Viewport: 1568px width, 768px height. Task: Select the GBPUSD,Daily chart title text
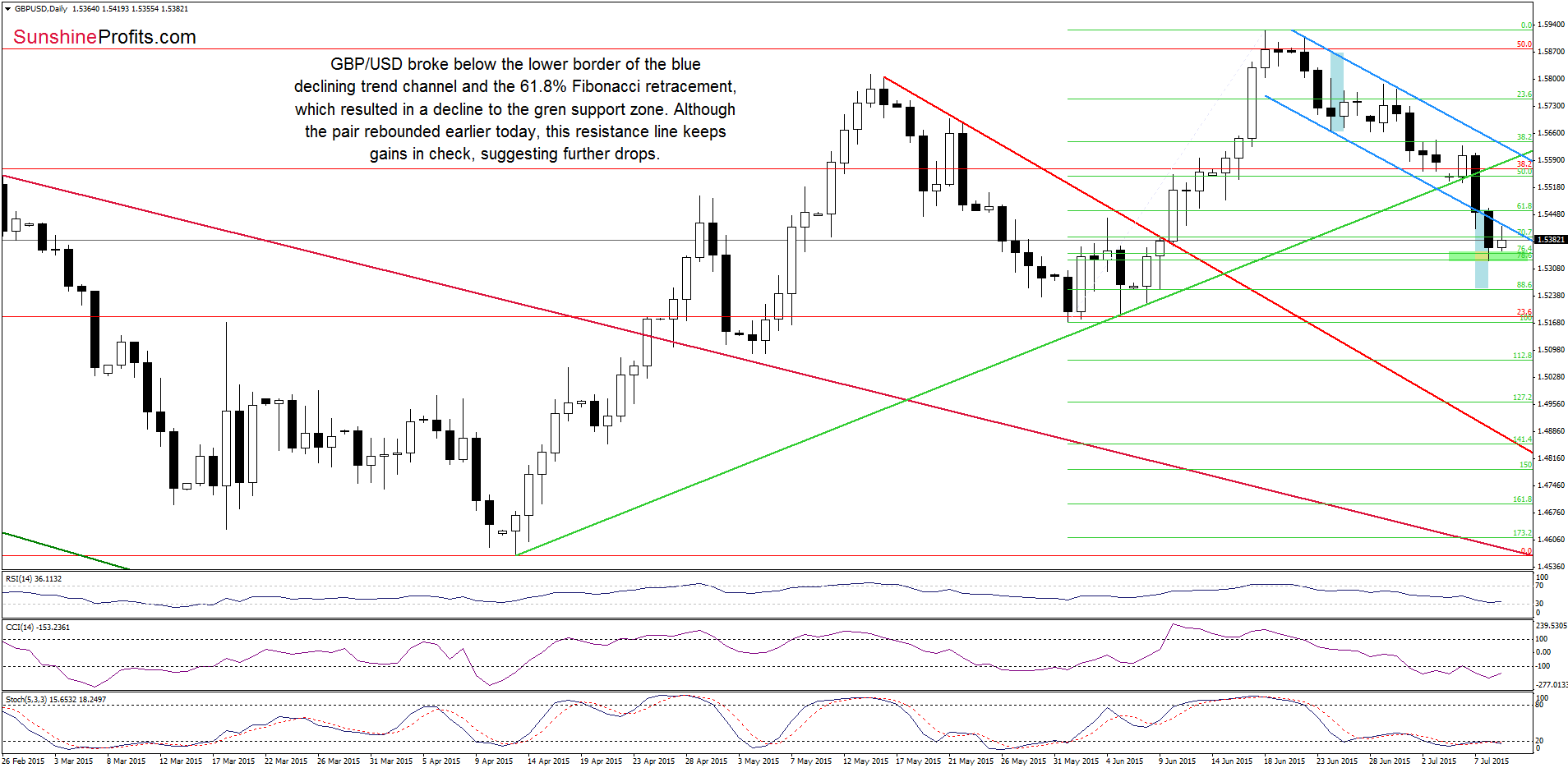point(41,9)
